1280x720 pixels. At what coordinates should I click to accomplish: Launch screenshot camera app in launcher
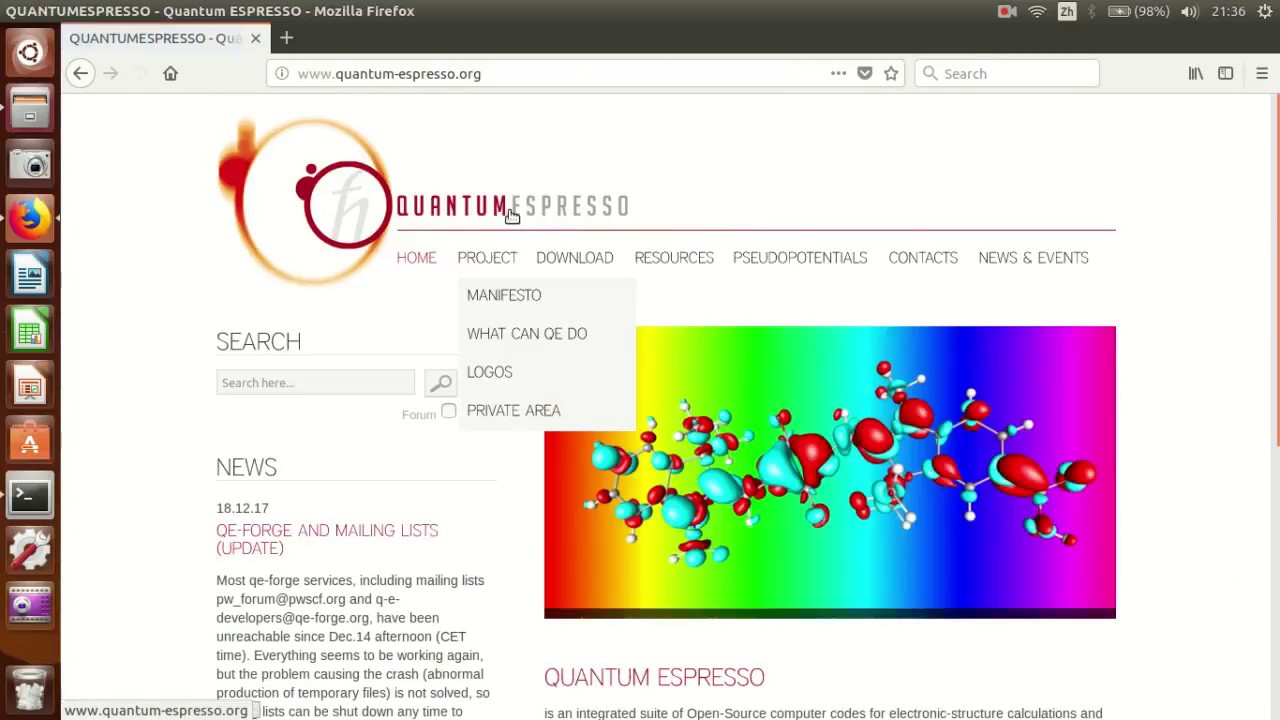(30, 163)
